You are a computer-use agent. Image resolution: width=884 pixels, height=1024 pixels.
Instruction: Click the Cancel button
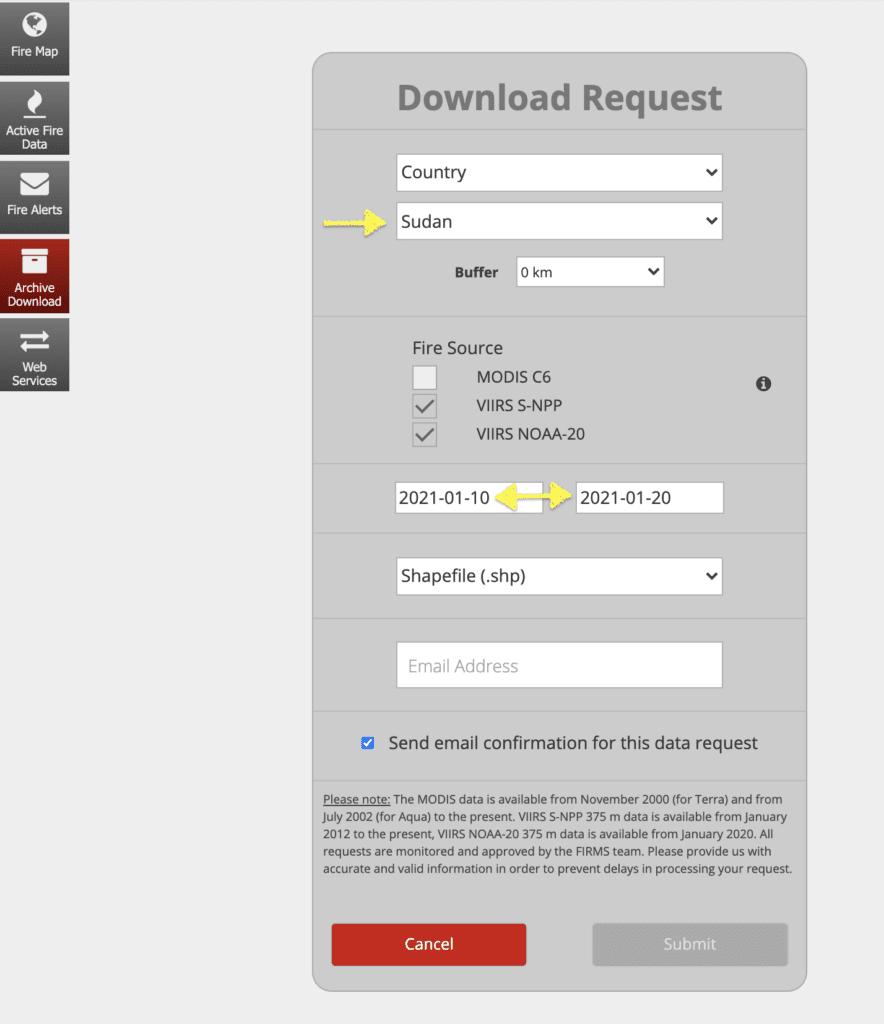tap(429, 944)
